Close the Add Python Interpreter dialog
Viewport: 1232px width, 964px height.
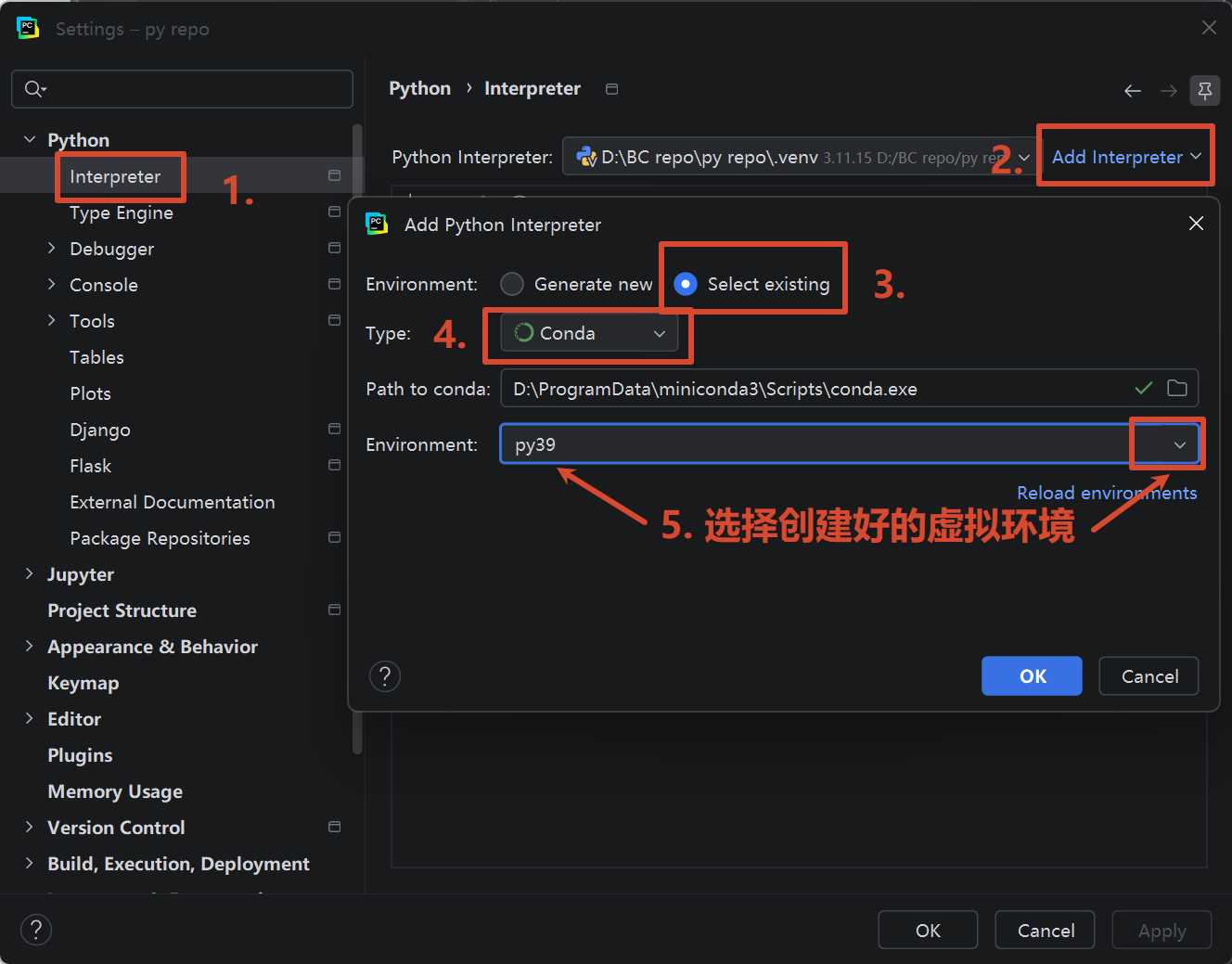(1197, 224)
